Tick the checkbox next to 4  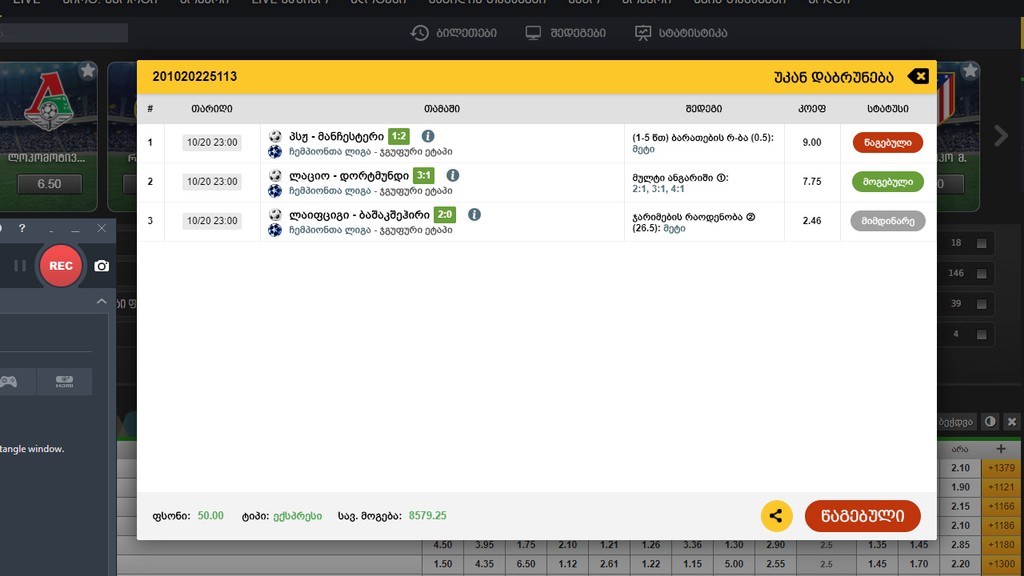click(982, 334)
